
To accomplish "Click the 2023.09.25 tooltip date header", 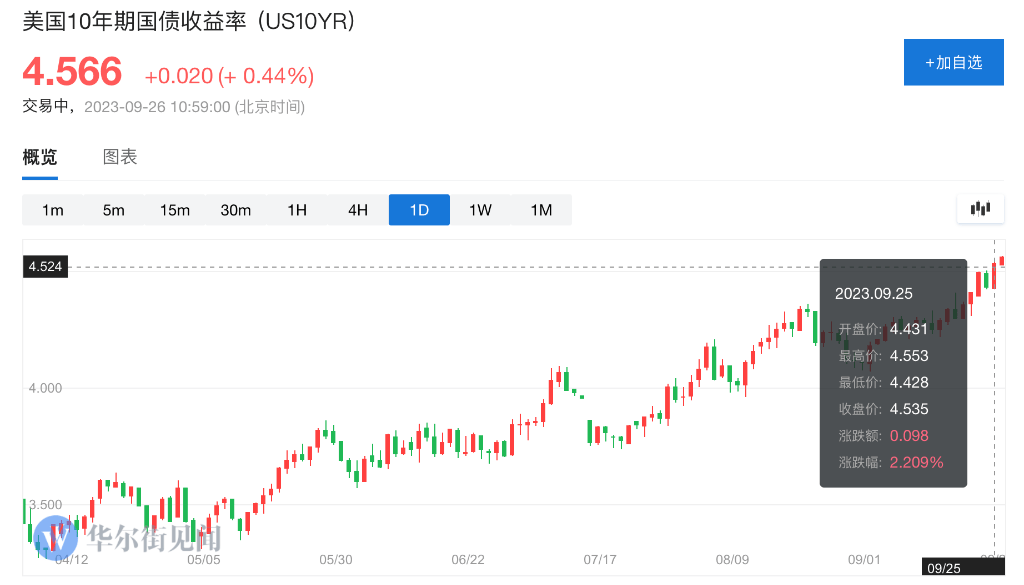I will coord(874,294).
